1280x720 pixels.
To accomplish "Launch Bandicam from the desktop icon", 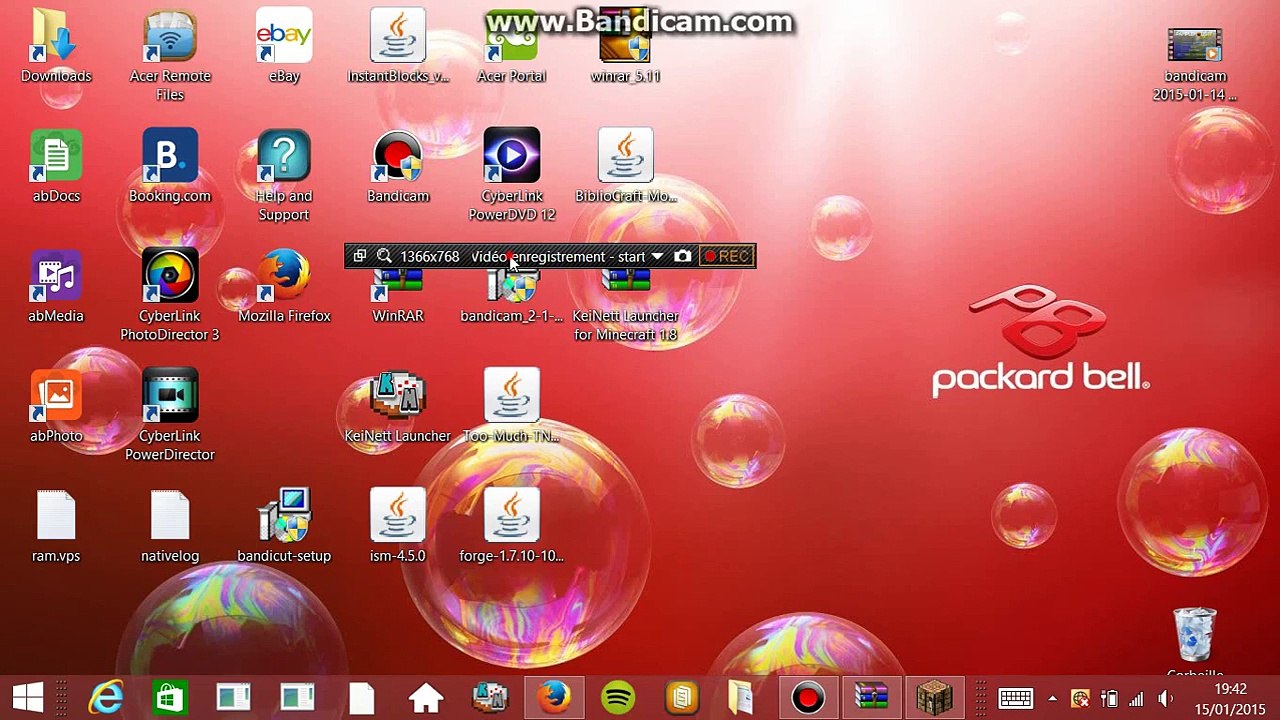I will (398, 166).
